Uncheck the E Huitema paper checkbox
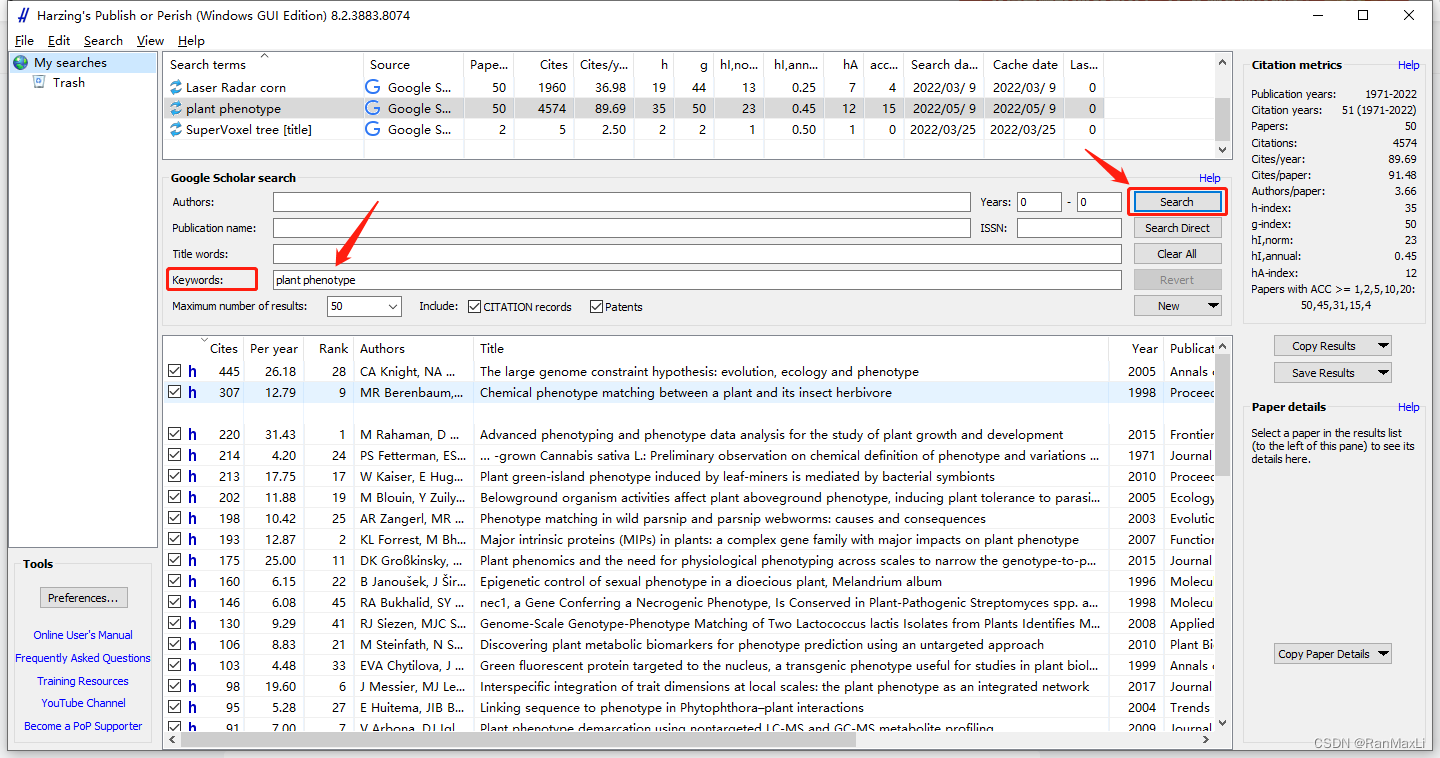This screenshot has width=1440, height=758. click(x=175, y=707)
